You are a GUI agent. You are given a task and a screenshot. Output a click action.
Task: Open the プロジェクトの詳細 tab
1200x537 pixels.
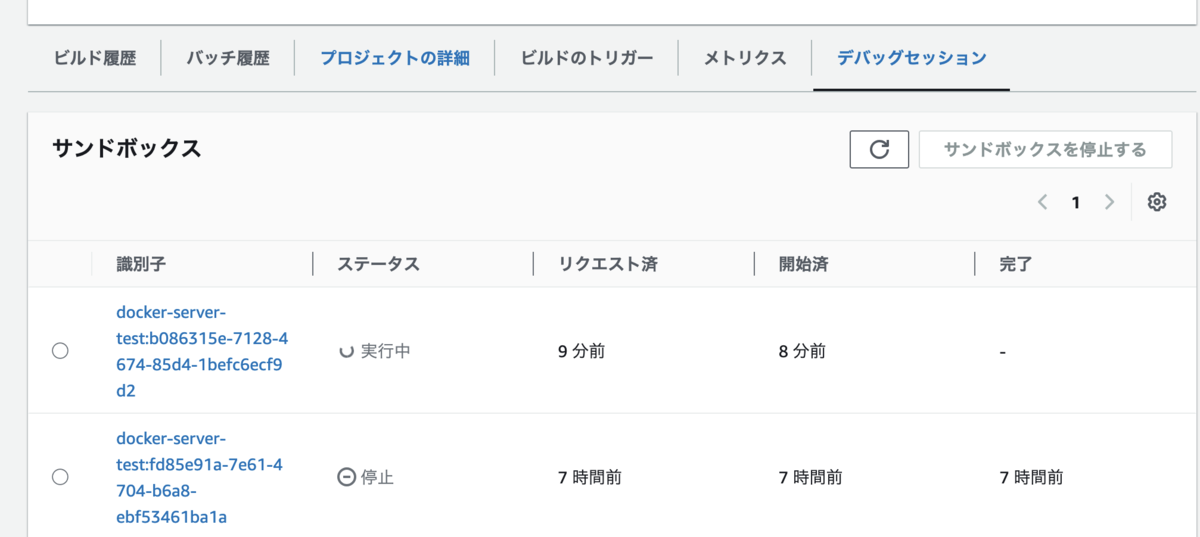(395, 58)
